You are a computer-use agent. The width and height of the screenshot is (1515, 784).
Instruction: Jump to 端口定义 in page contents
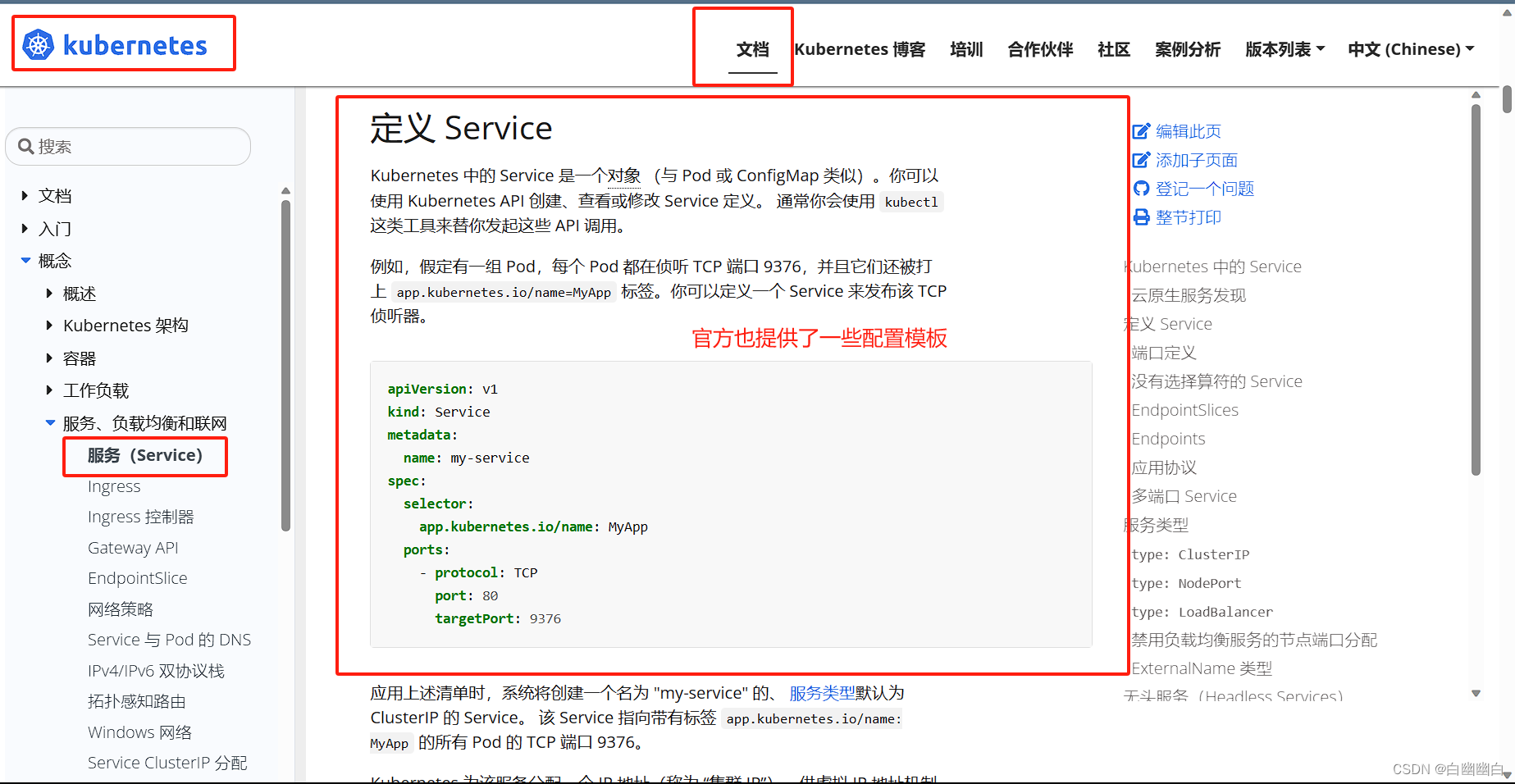1164,353
